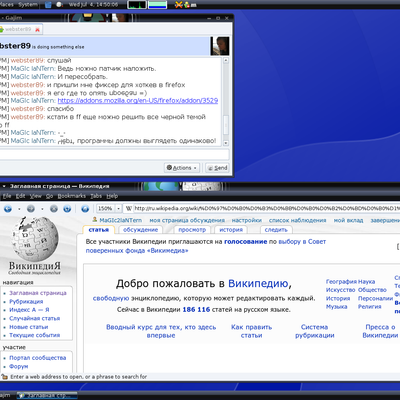This screenshot has height=400, width=400.
Task: Open the голосование voting link
Action: (246, 242)
